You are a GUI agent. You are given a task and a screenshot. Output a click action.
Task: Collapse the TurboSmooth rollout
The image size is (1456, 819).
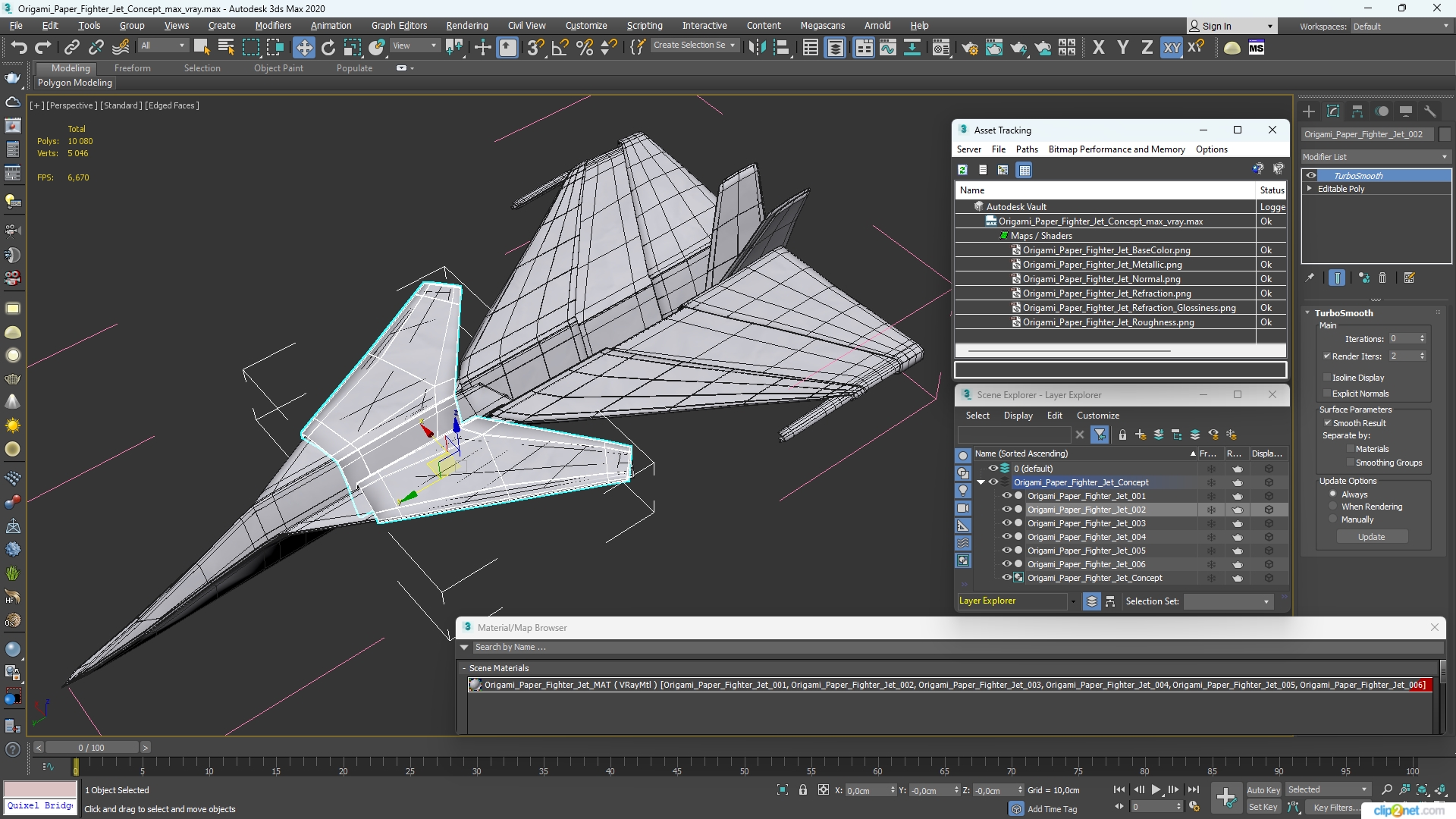tap(1307, 313)
